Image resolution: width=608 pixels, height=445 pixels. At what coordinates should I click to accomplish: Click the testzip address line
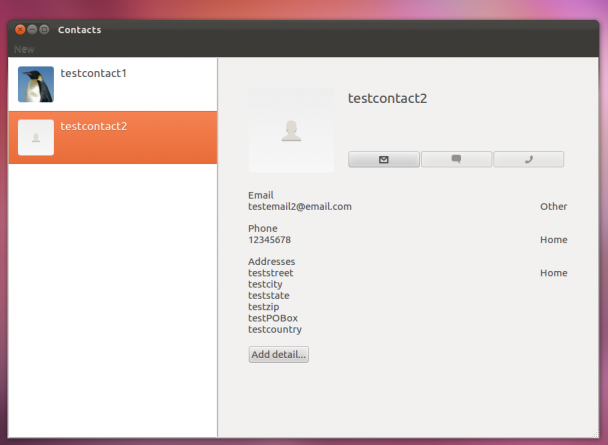tap(264, 307)
